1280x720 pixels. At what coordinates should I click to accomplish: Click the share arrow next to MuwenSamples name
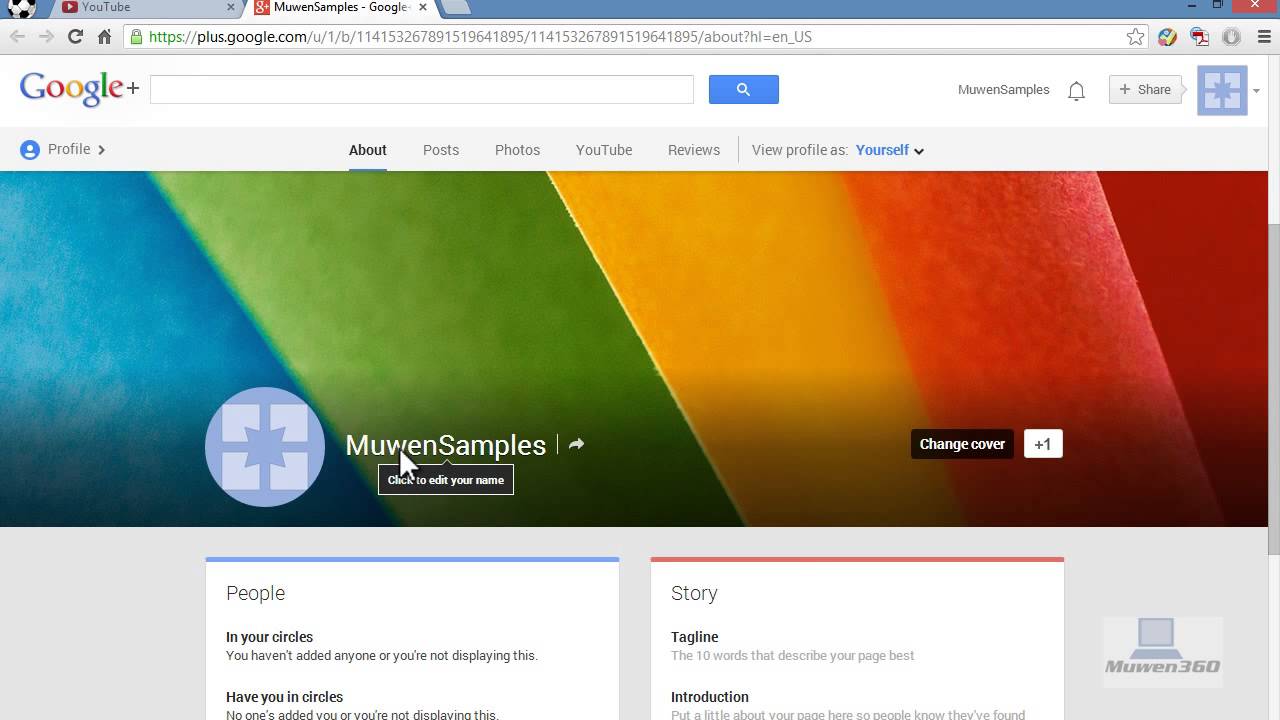(576, 444)
